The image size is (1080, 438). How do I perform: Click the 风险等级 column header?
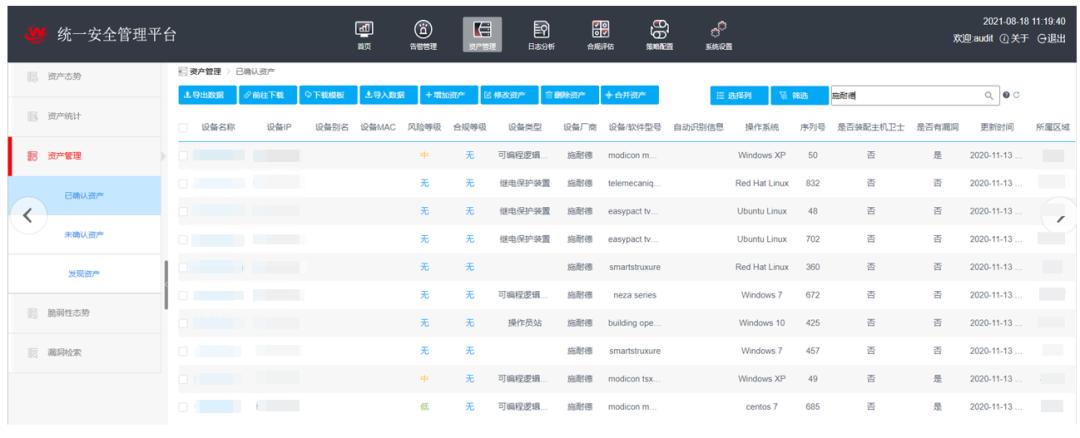click(x=424, y=127)
